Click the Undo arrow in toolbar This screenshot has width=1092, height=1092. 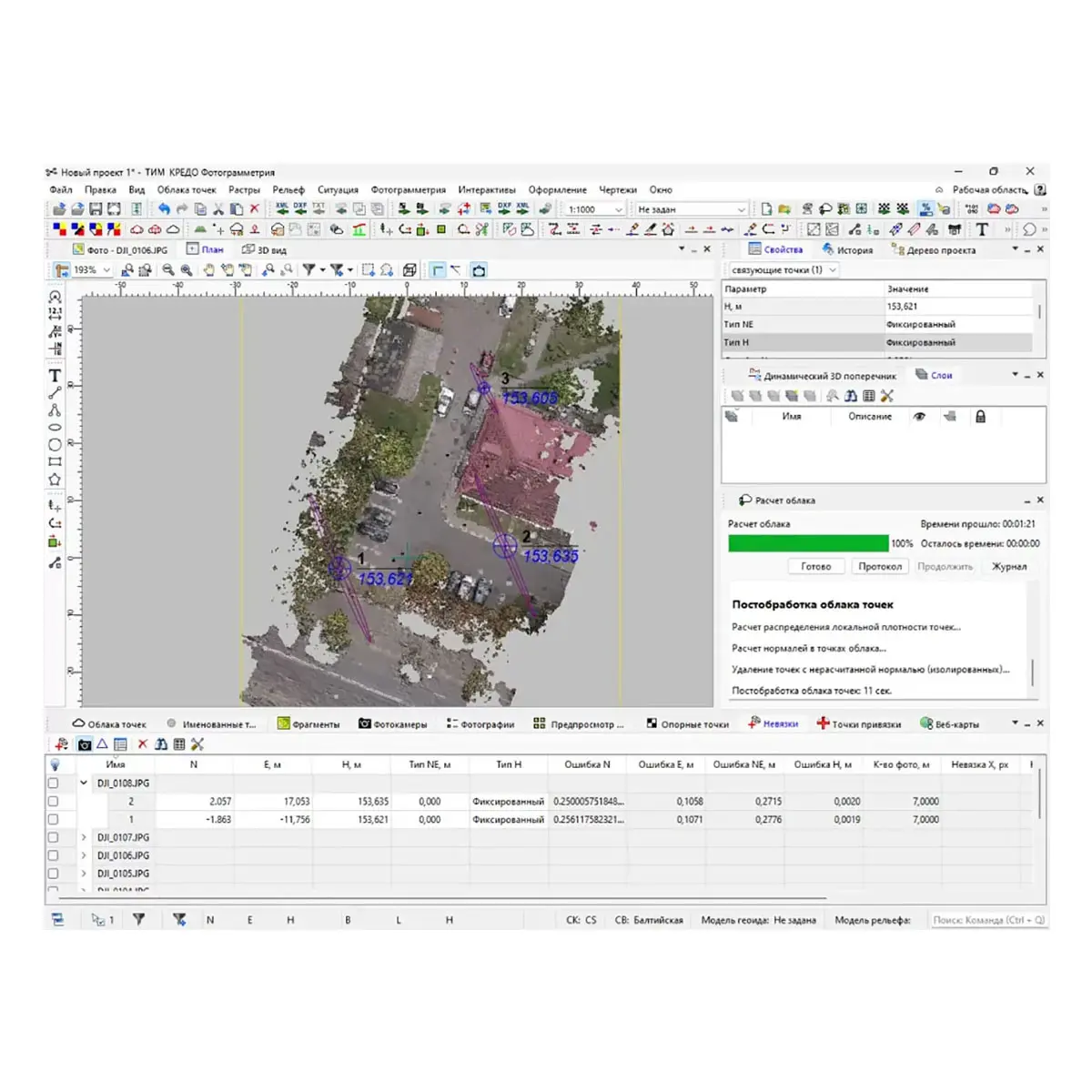[x=164, y=209]
